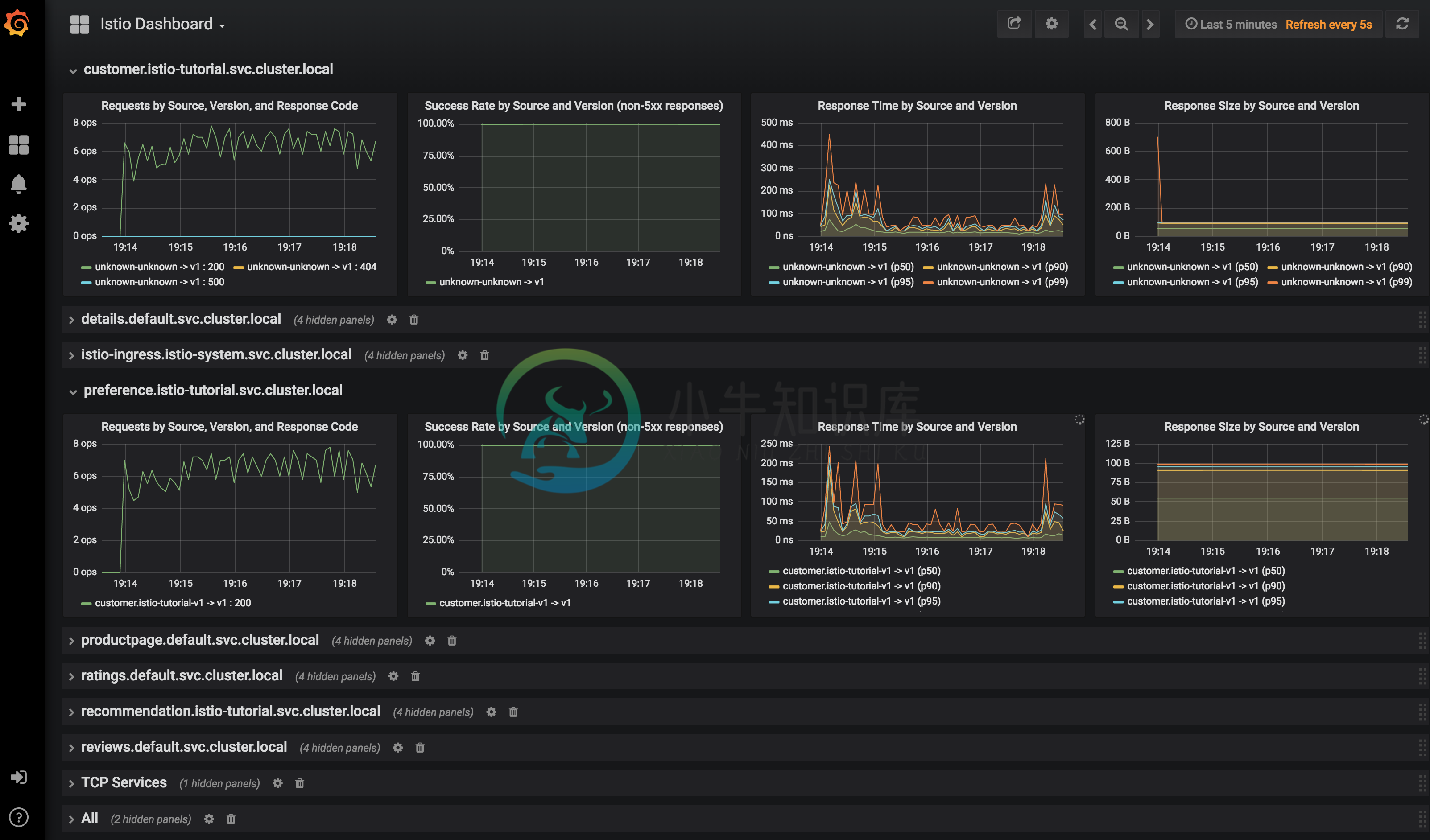Open the Grafana logo home menu
The height and width of the screenshot is (840, 1430).
coord(17,23)
